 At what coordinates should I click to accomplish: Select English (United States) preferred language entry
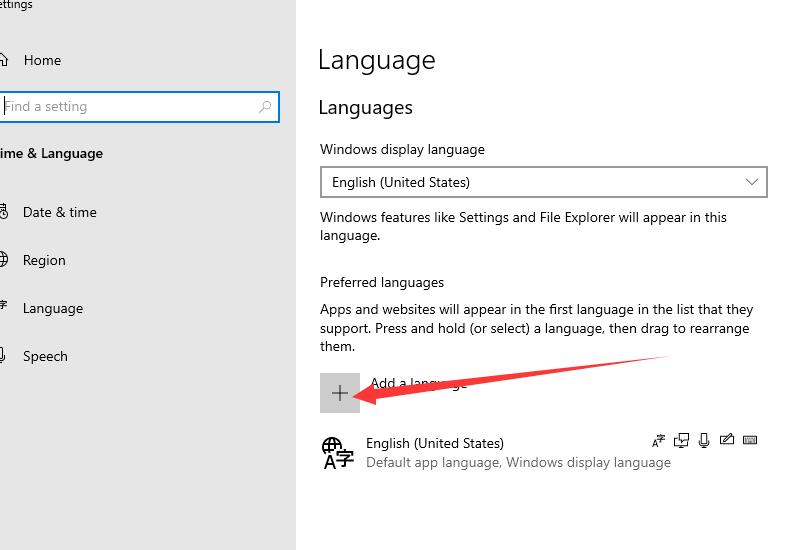[435, 443]
